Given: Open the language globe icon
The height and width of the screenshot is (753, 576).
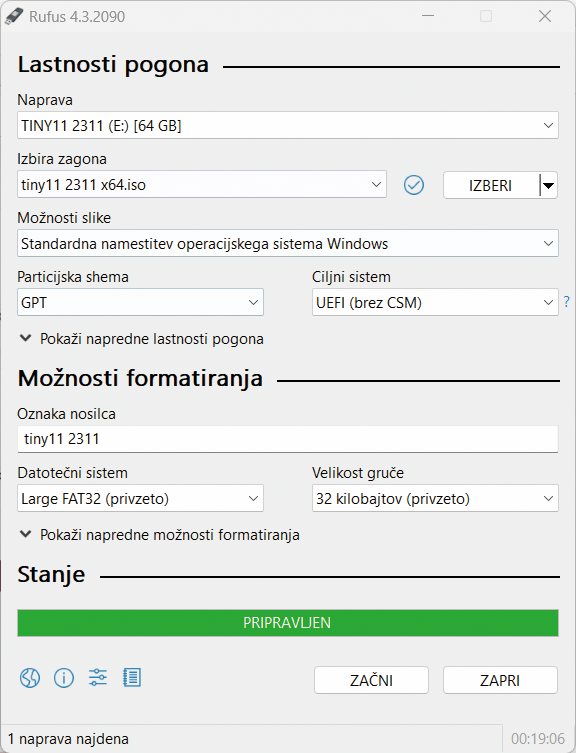Looking at the screenshot, I should tap(30, 678).
